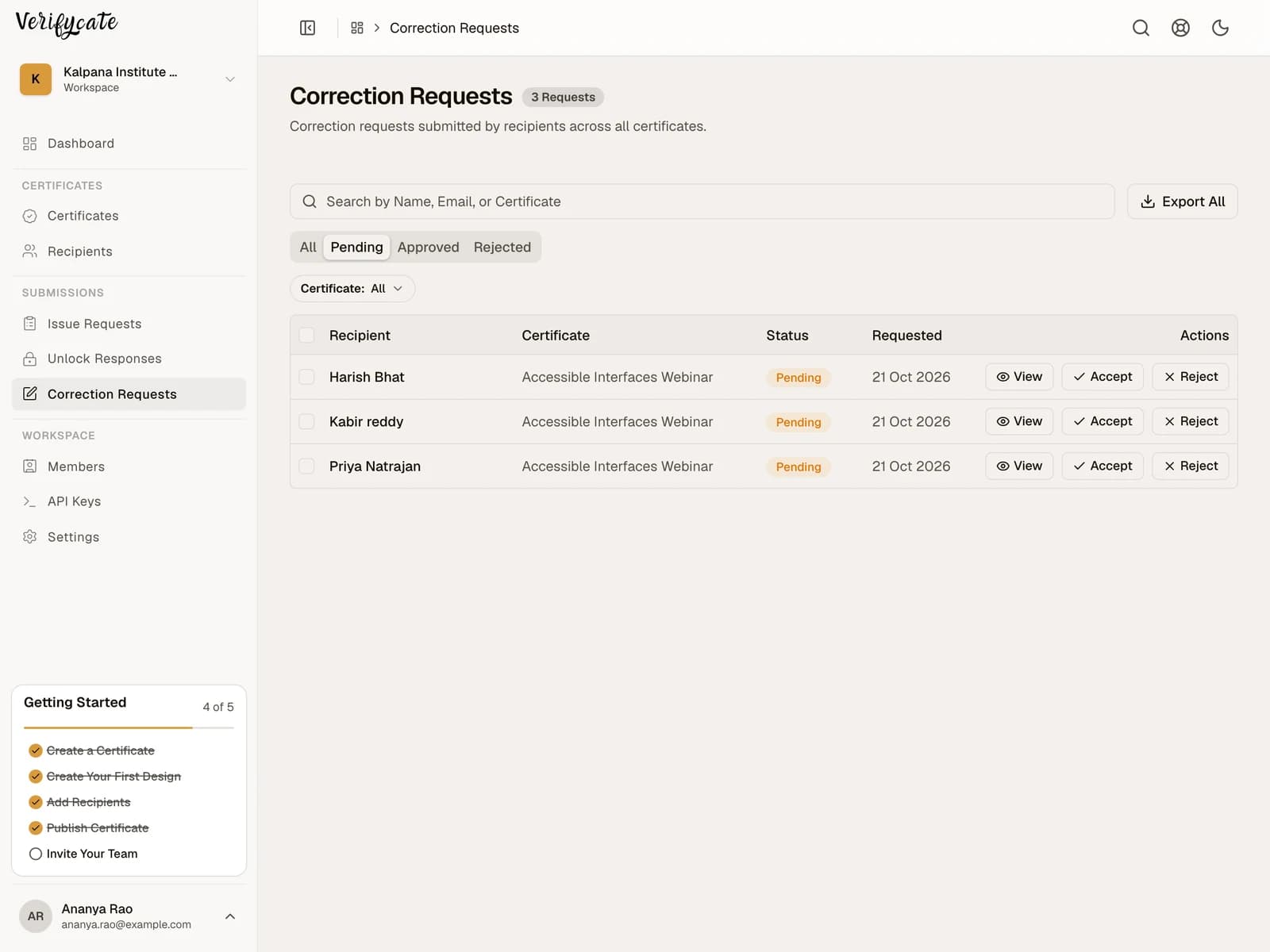This screenshot has width=1270, height=952.
Task: Click the Certificate column header
Action: click(556, 336)
